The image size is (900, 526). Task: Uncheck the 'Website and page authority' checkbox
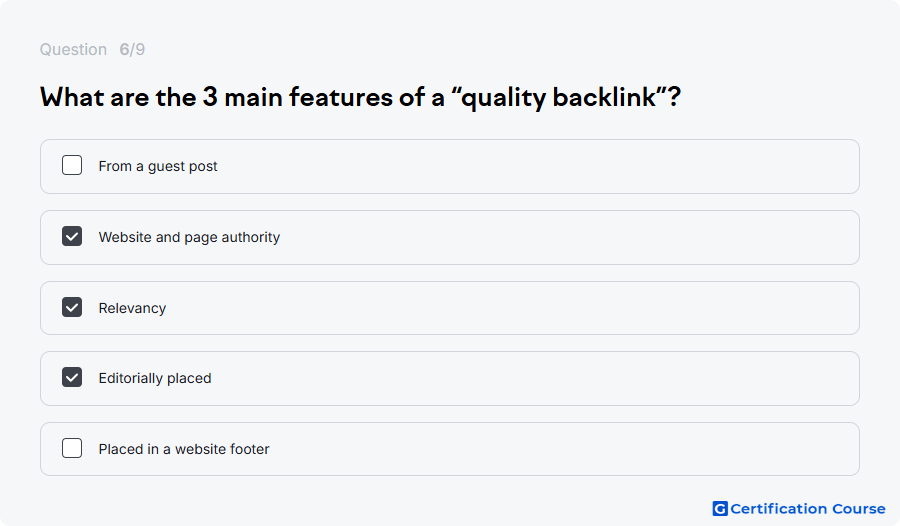click(72, 236)
